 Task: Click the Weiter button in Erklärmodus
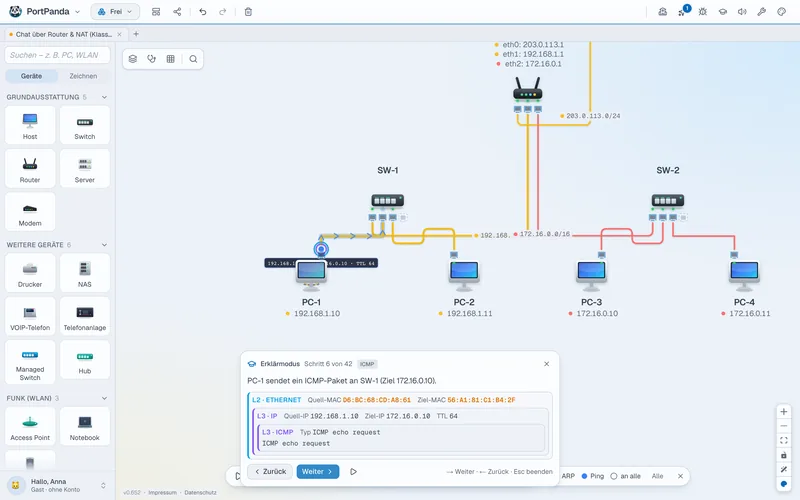(x=318, y=471)
